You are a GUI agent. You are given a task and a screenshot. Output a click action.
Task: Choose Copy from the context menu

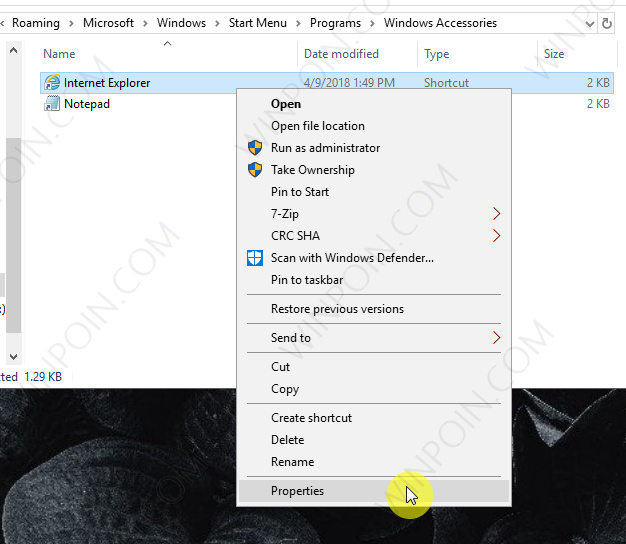click(x=374, y=389)
